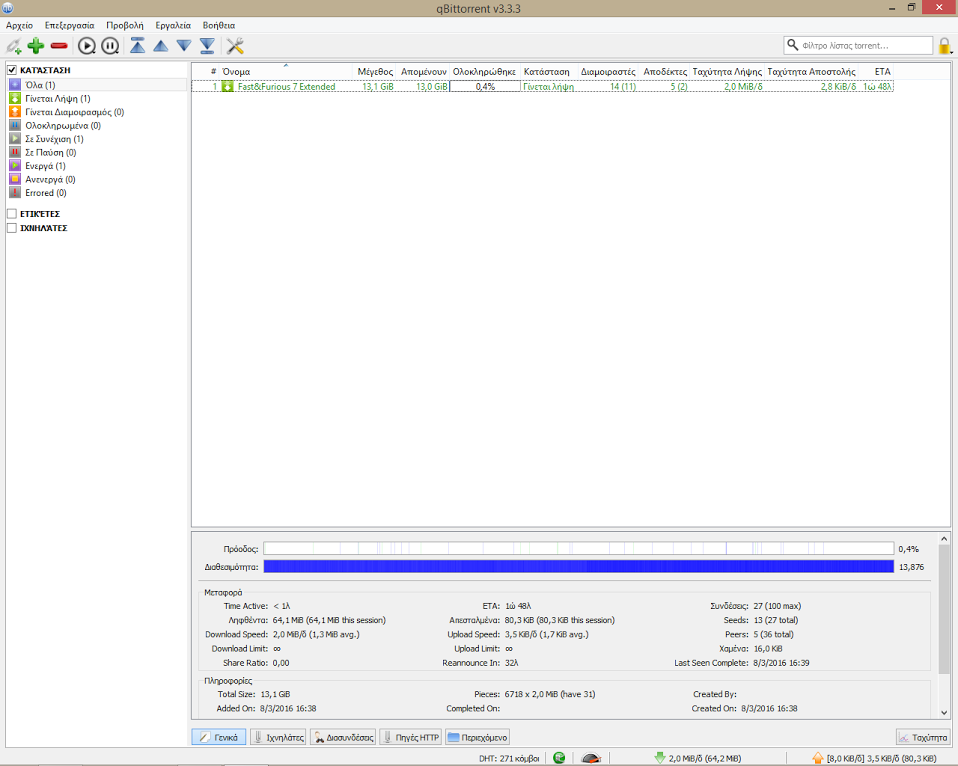Move torrent to bottom of queue icon
Image resolution: width=958 pixels, height=766 pixels.
(207, 46)
